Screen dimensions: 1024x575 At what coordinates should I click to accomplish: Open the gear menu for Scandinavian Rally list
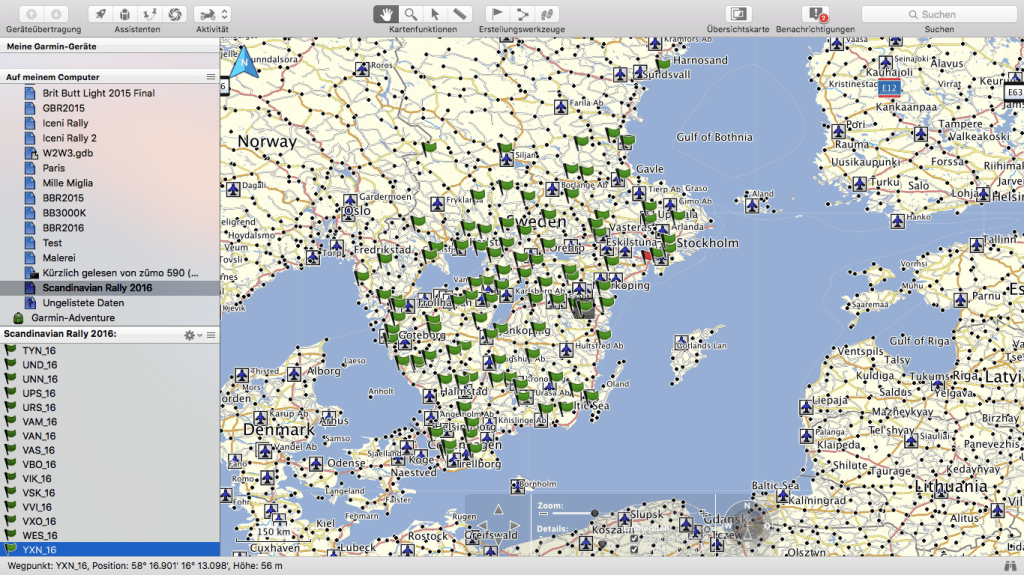(191, 334)
